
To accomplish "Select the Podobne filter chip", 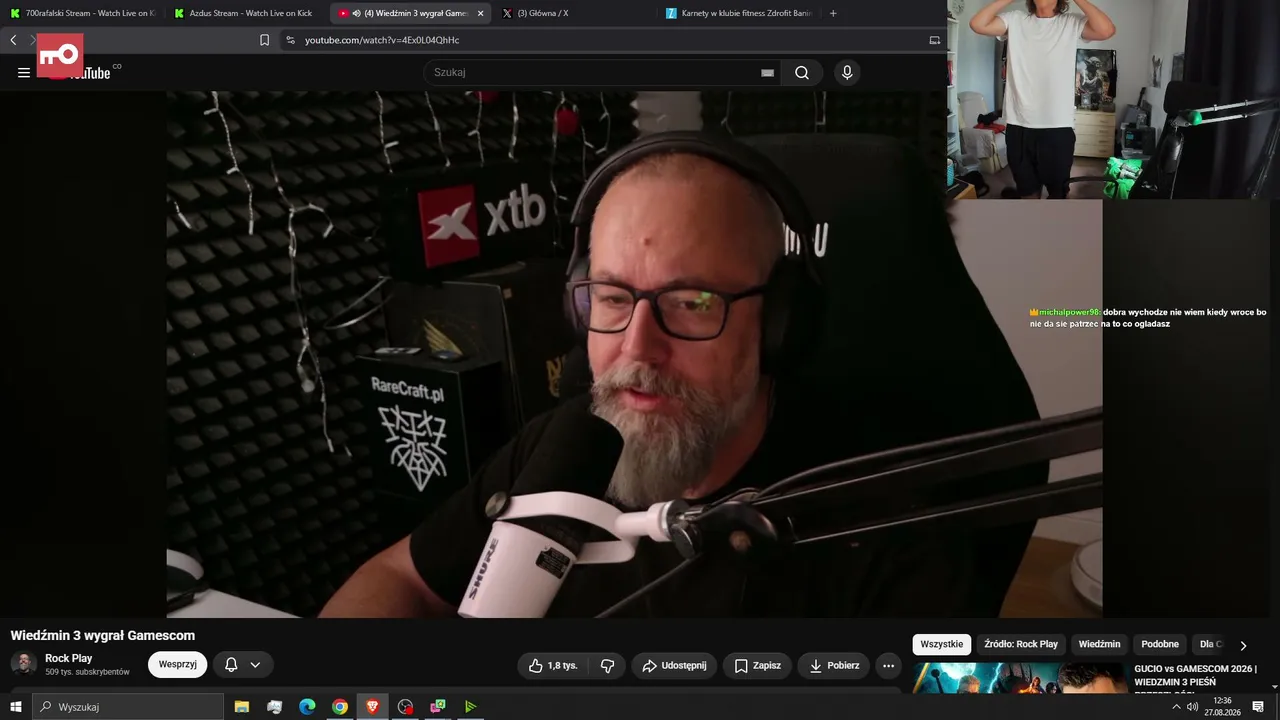I will [x=1160, y=644].
